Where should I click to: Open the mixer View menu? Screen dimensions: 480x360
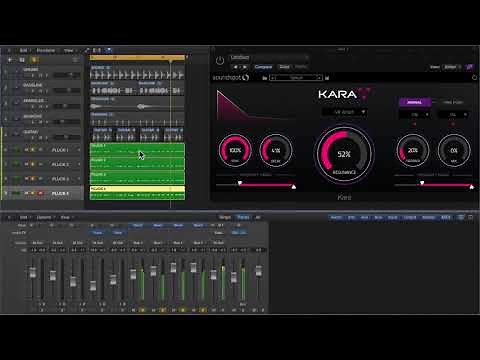click(65, 217)
